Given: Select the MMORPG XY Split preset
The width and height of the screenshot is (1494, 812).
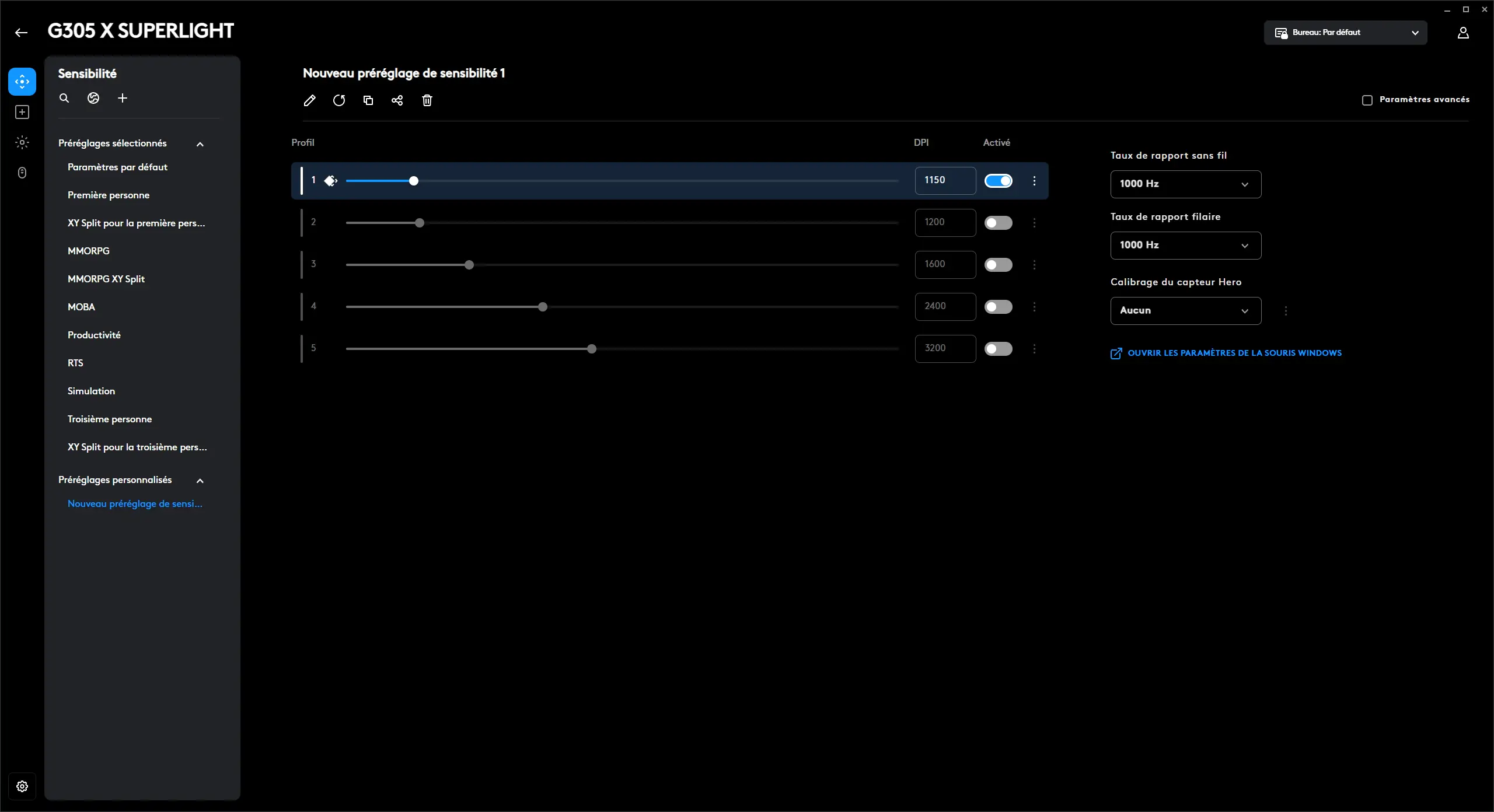Looking at the screenshot, I should (x=106, y=279).
